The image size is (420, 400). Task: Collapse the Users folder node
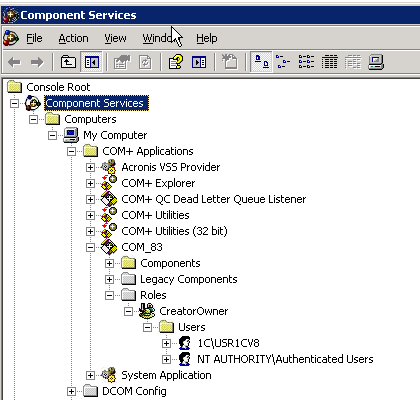point(147,327)
